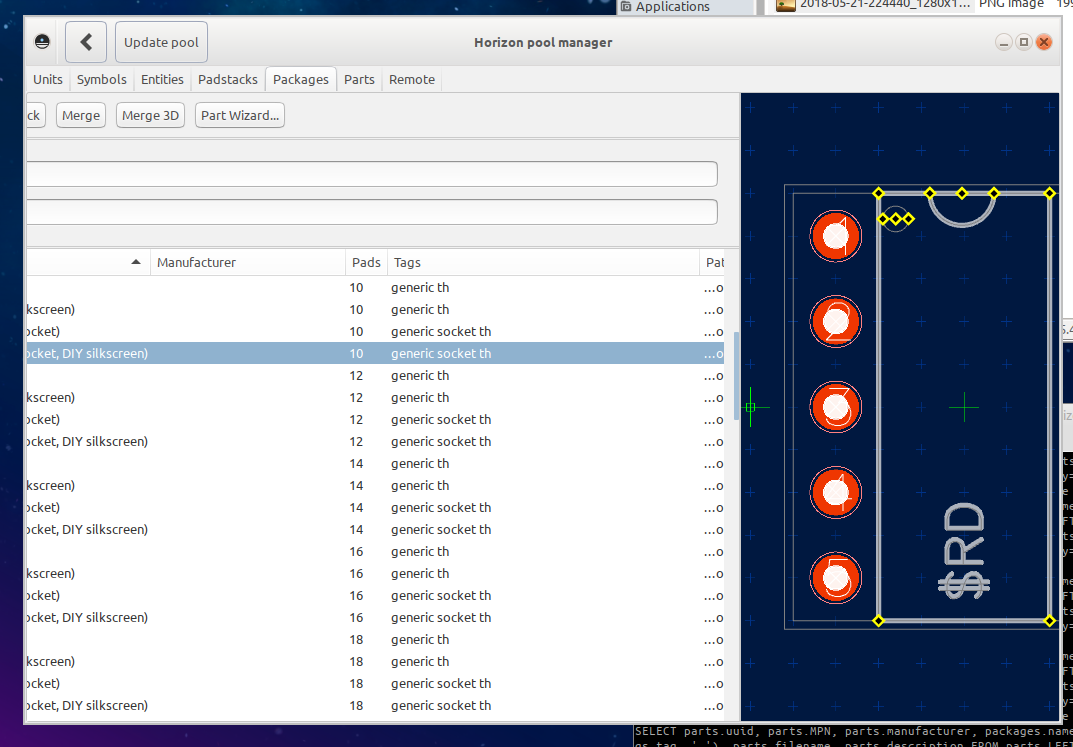
Task: Click the back arrow button
Action: 86,42
